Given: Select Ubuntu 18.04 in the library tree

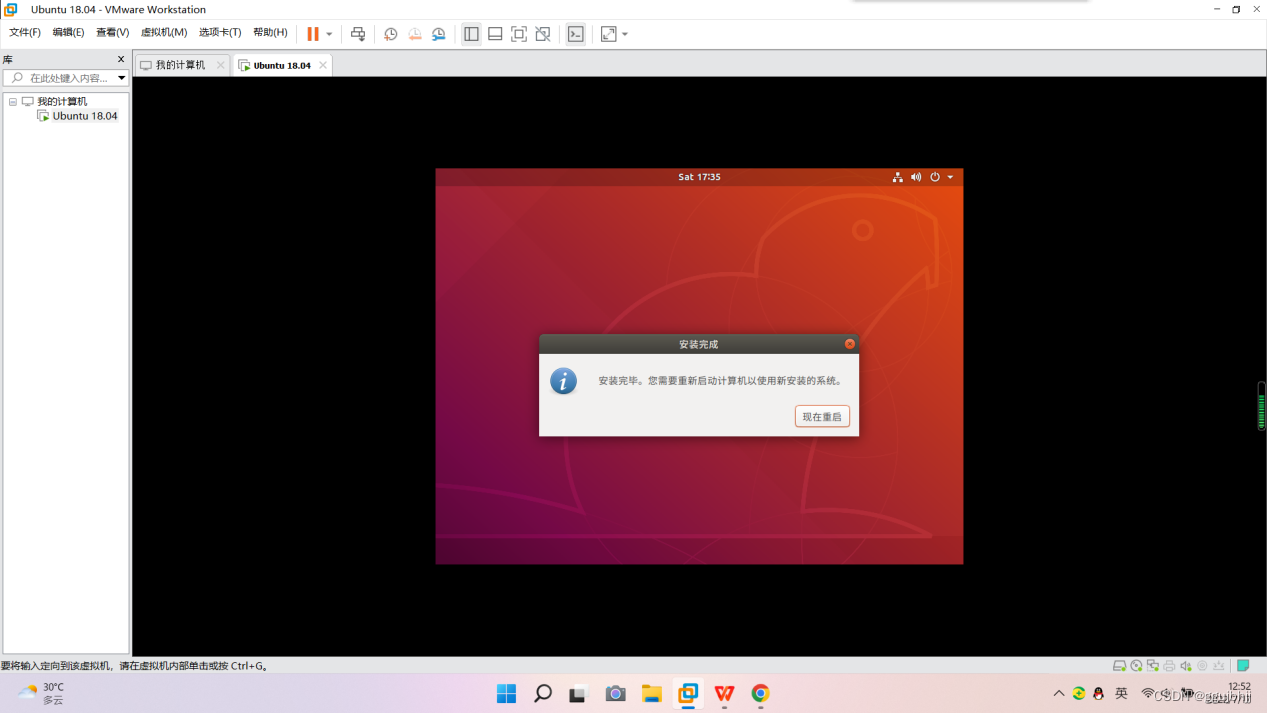Looking at the screenshot, I should pos(85,116).
